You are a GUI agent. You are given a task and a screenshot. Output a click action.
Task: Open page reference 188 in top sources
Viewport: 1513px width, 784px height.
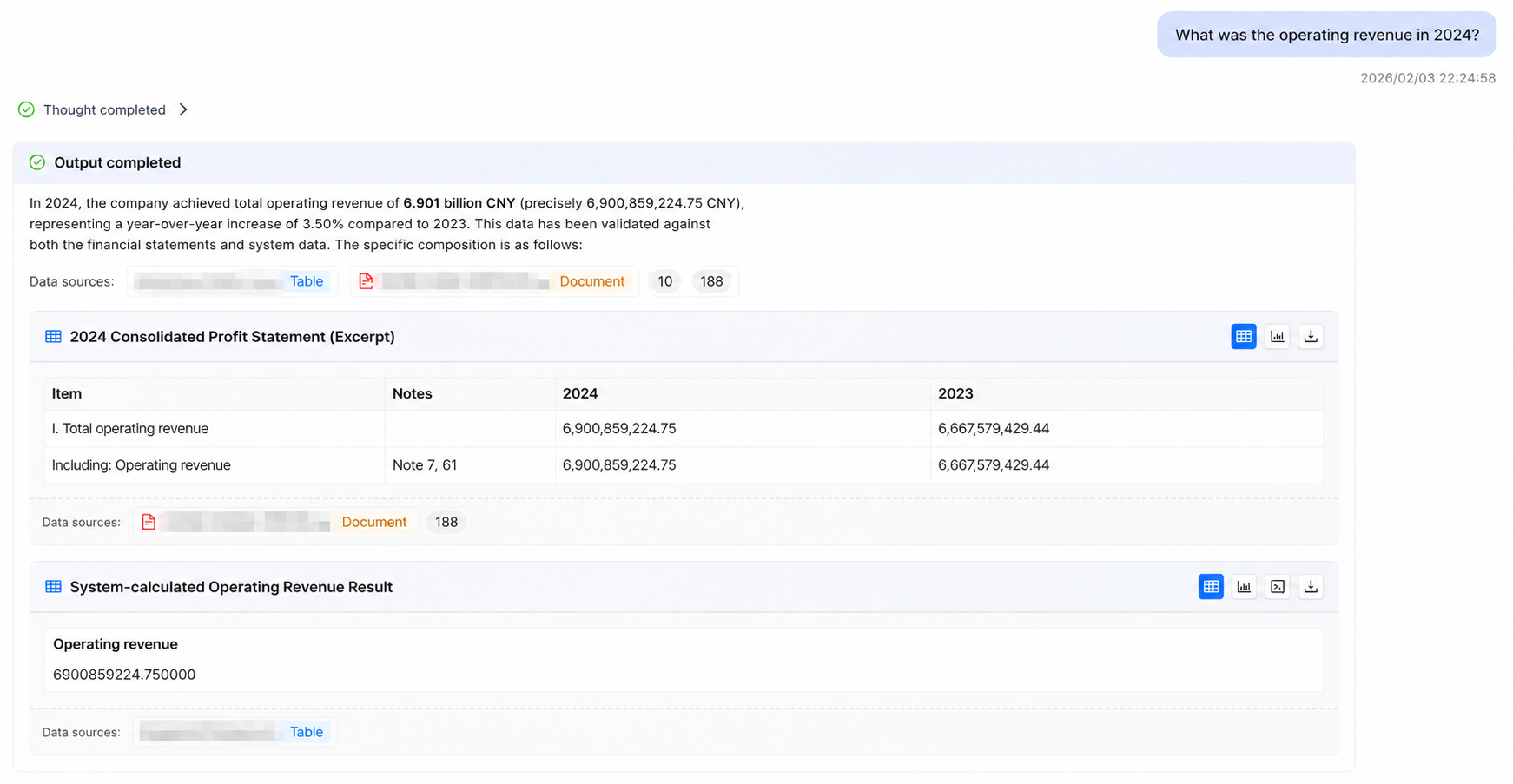[711, 281]
